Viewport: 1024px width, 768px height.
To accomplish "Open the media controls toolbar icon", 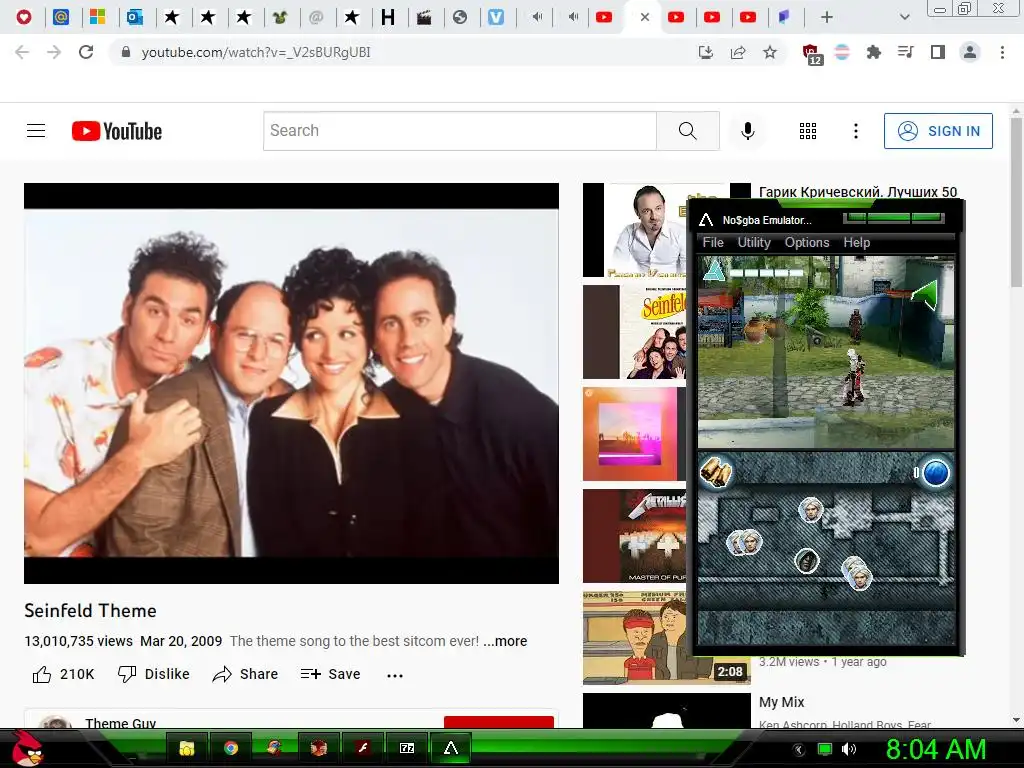I will [906, 52].
